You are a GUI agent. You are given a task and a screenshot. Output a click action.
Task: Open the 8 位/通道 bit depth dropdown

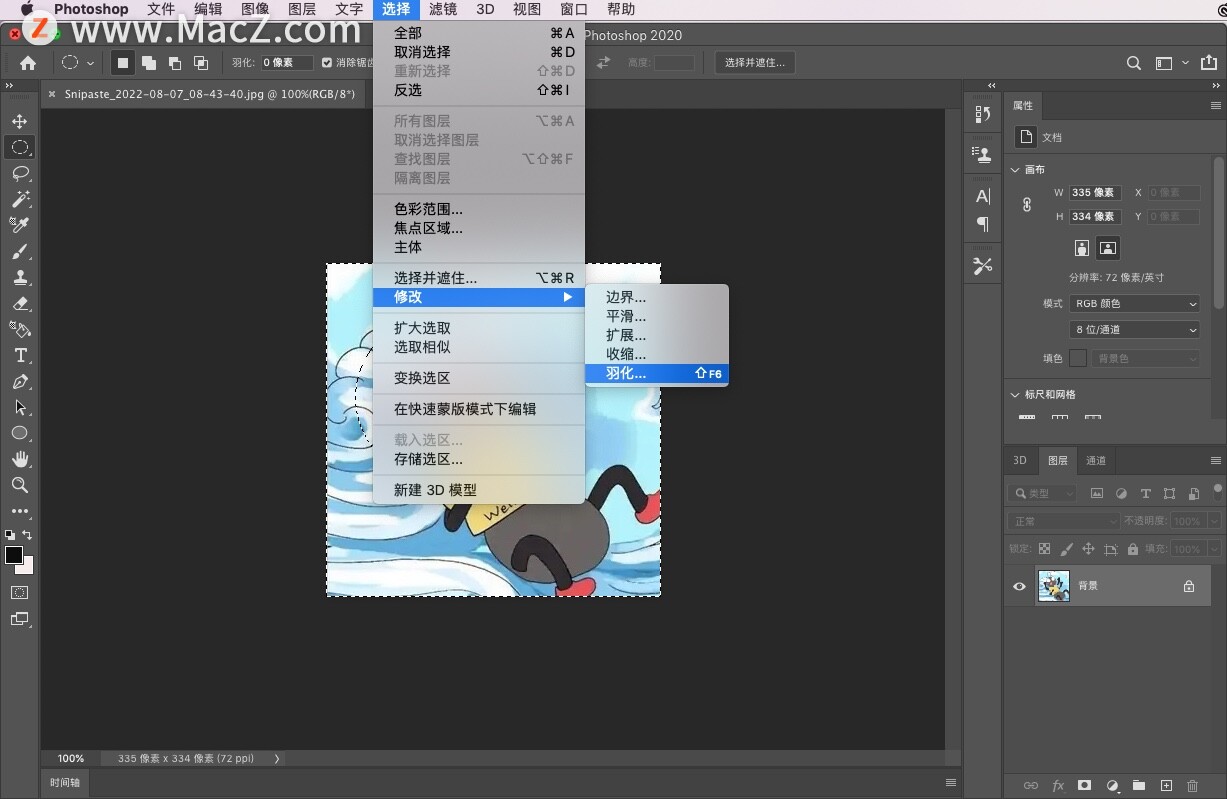point(1134,330)
